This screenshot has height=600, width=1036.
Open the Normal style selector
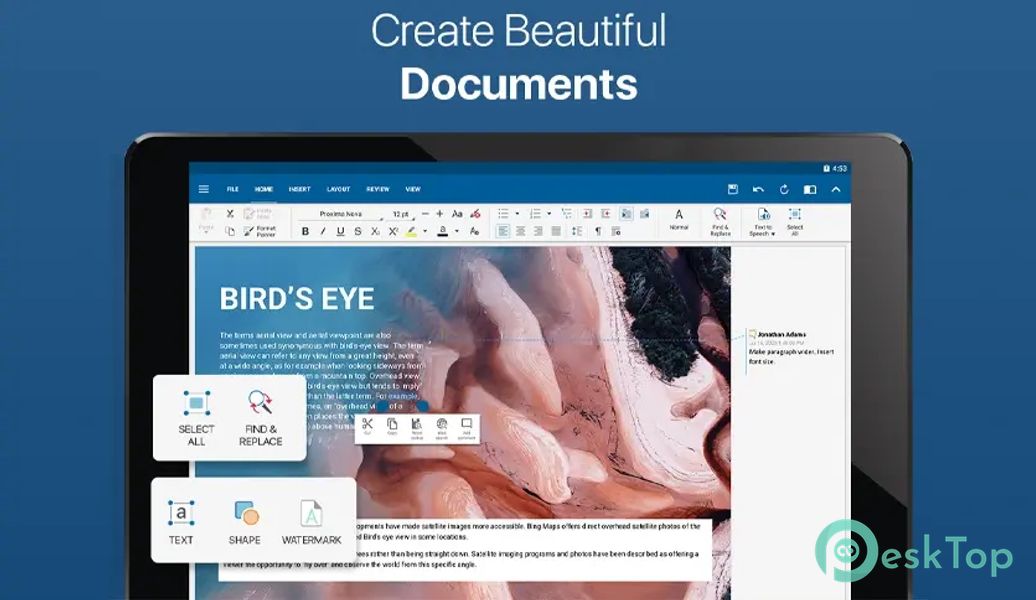pyautogui.click(x=679, y=219)
